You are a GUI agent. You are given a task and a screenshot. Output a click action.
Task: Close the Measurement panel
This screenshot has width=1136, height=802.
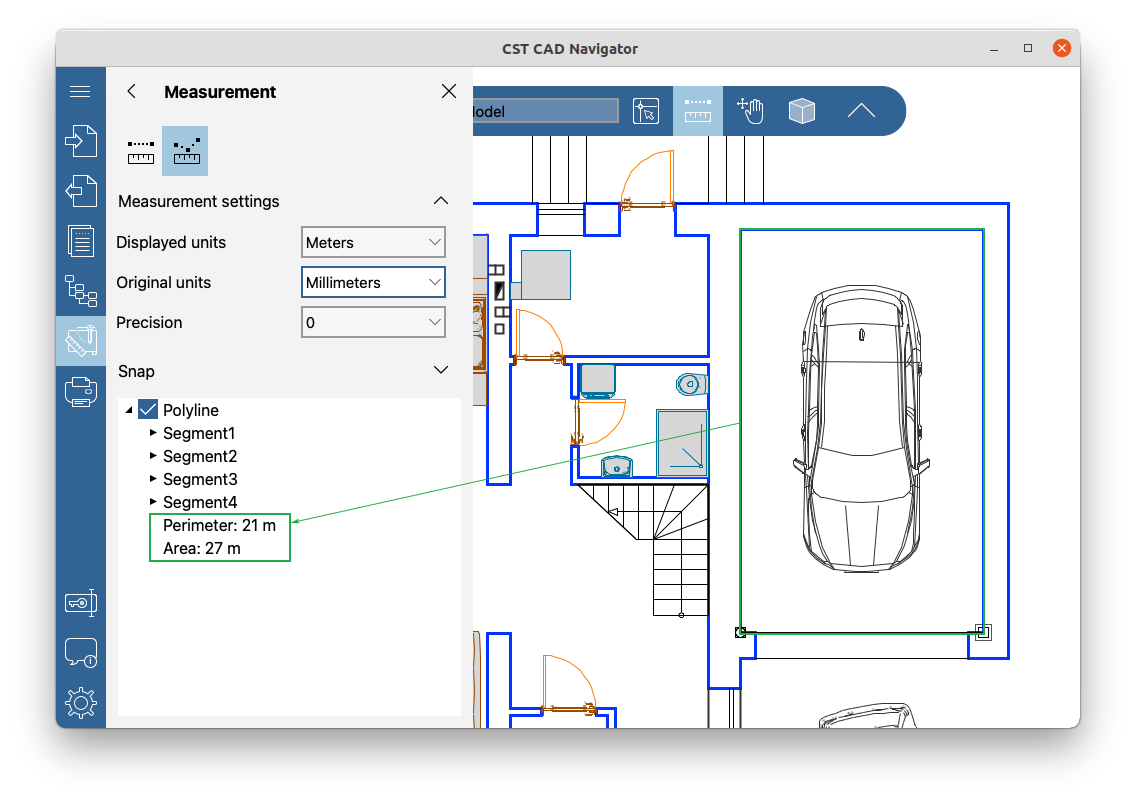(449, 91)
